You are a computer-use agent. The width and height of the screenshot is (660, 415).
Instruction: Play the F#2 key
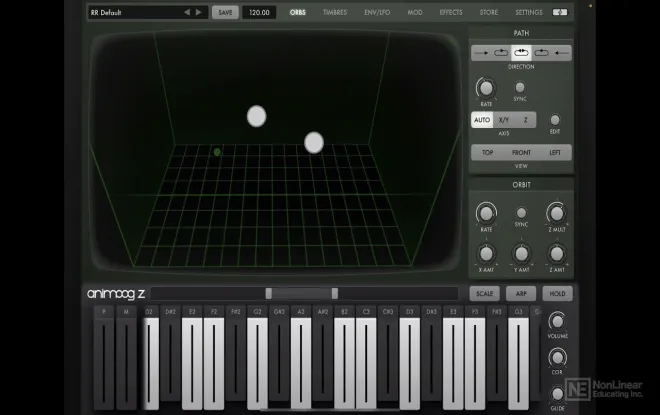pyautogui.click(x=236, y=358)
